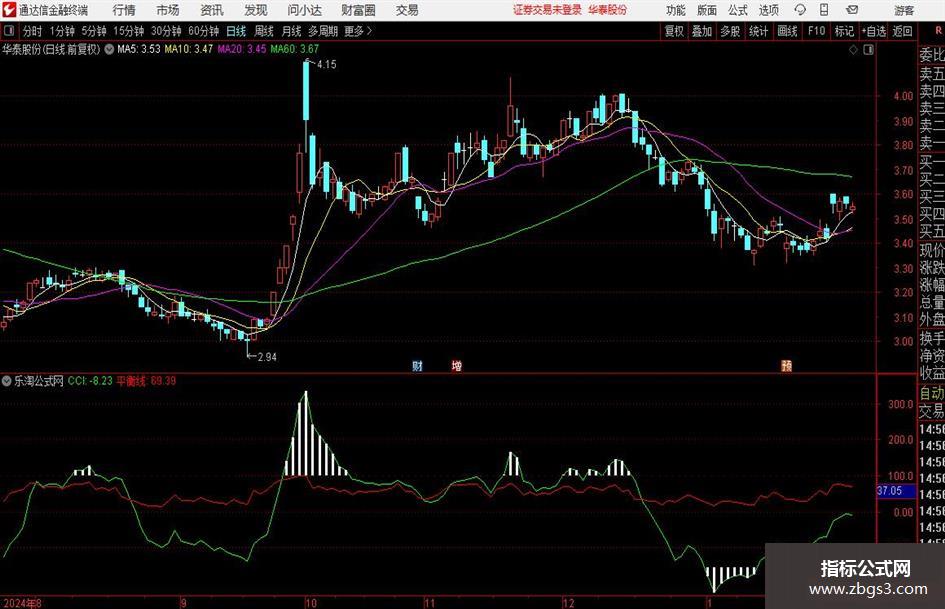The image size is (945, 609).
Task: Click the MA10: 3.47 value
Action: tap(189, 49)
